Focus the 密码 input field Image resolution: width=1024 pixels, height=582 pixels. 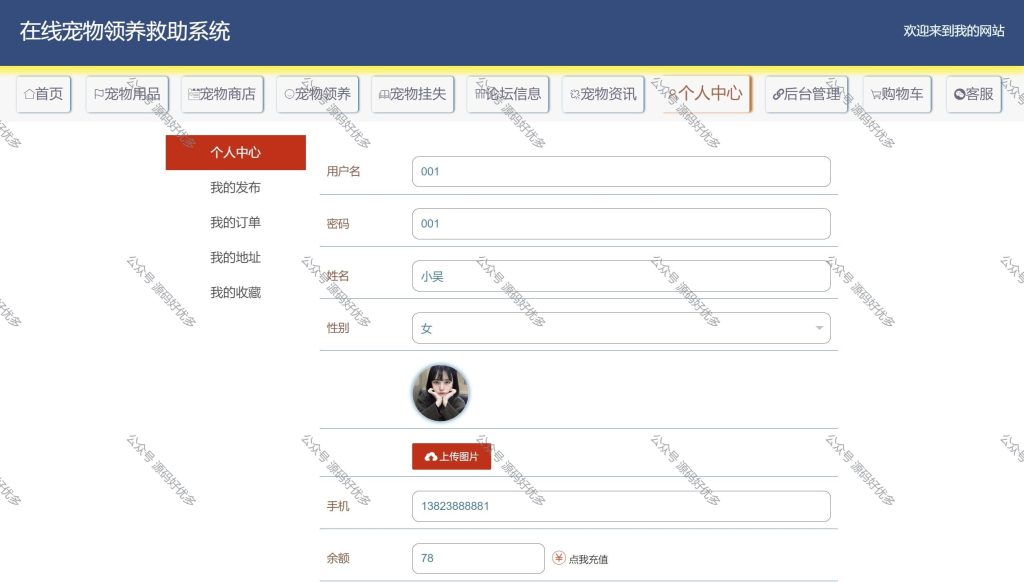[x=621, y=223]
